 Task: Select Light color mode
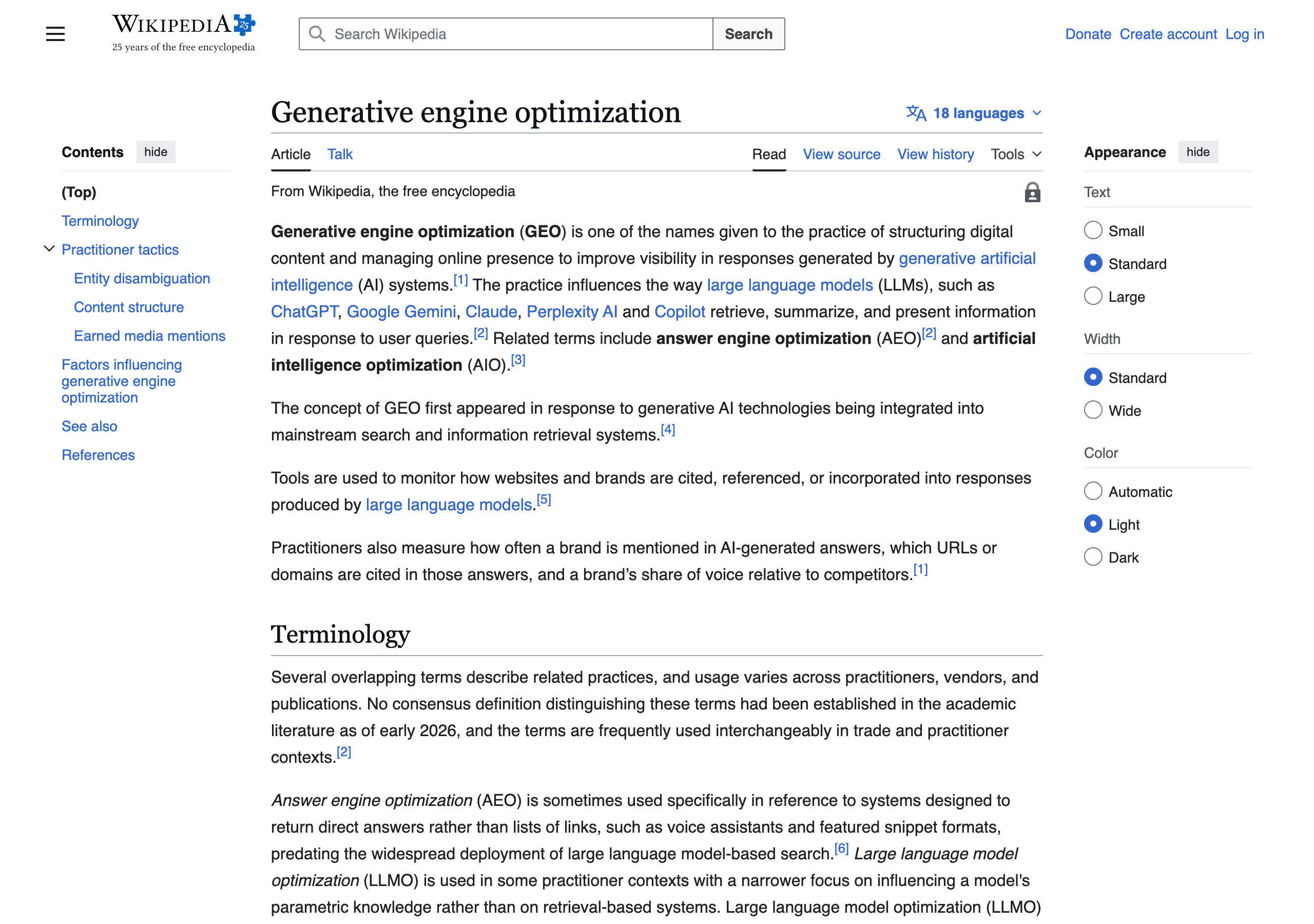click(1093, 525)
